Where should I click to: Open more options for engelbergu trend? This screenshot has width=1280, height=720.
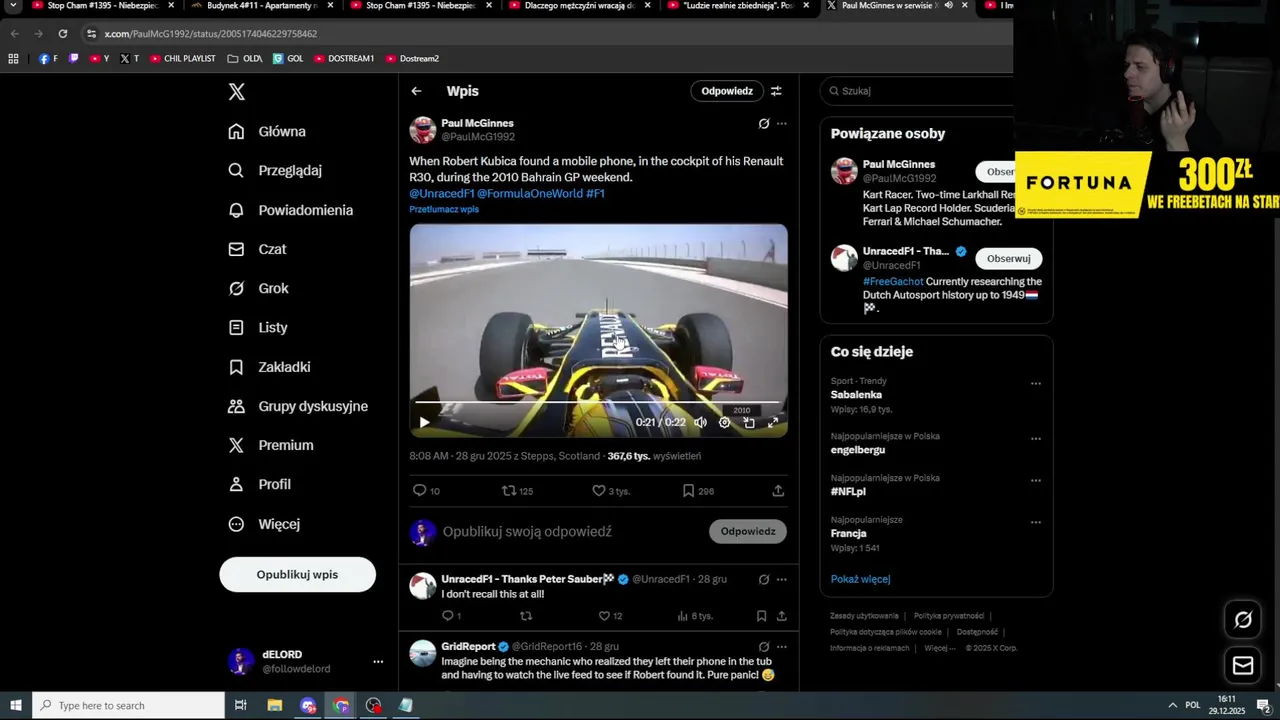click(x=1036, y=438)
